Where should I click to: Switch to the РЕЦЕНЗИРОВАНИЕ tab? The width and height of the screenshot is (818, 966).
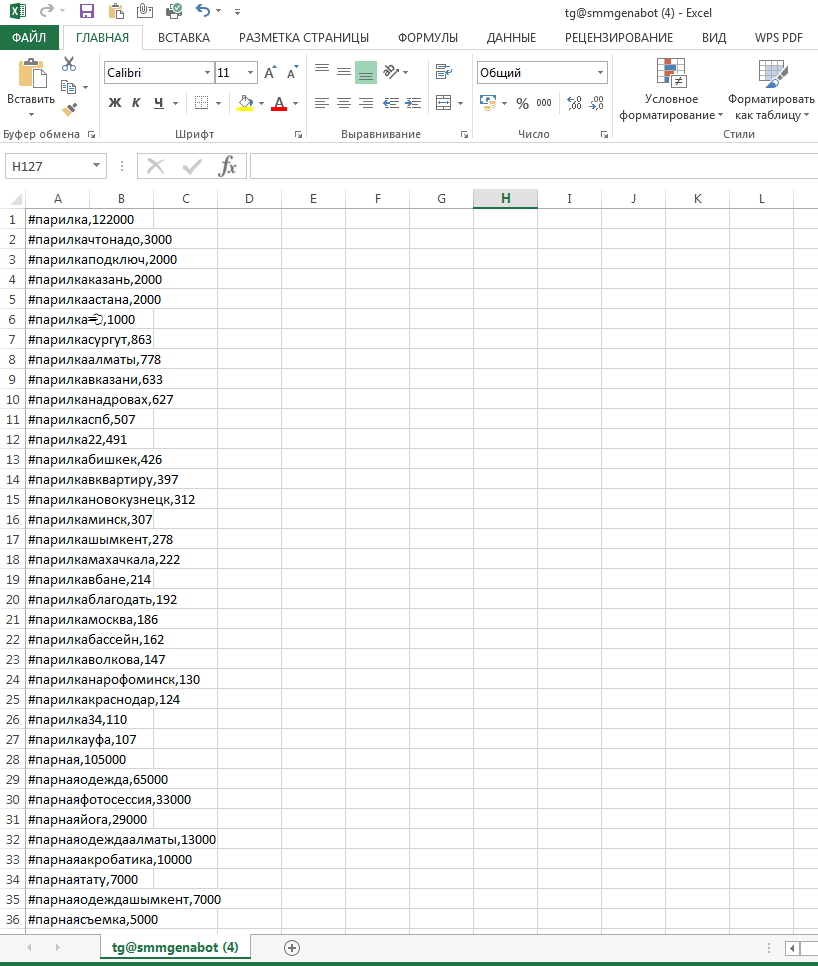coord(619,38)
